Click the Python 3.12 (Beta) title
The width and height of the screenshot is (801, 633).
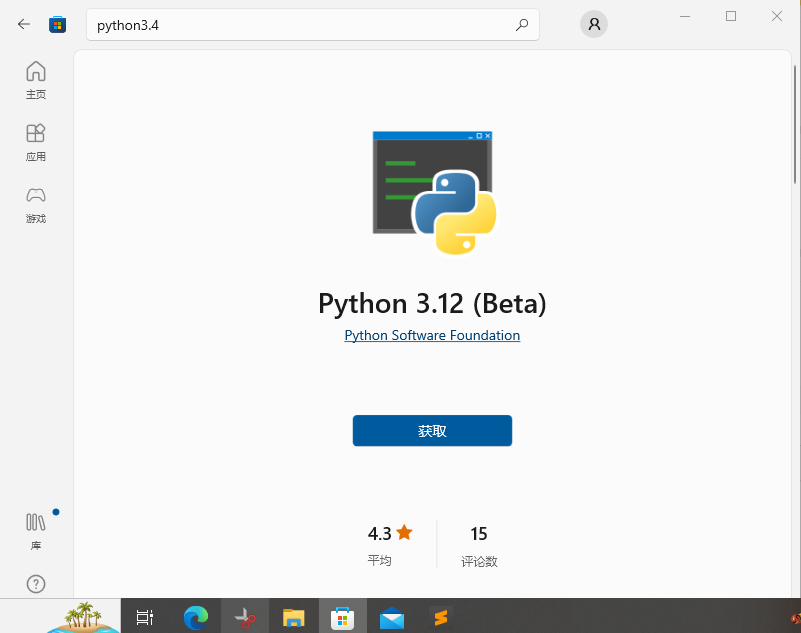pyautogui.click(x=432, y=303)
